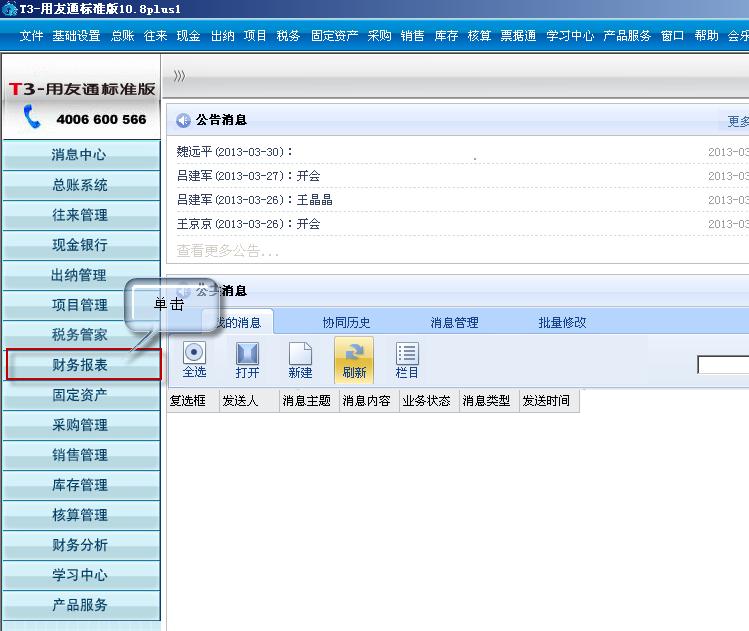This screenshot has height=631, width=749.
Task: Open the 票据通 menu
Action: click(518, 36)
